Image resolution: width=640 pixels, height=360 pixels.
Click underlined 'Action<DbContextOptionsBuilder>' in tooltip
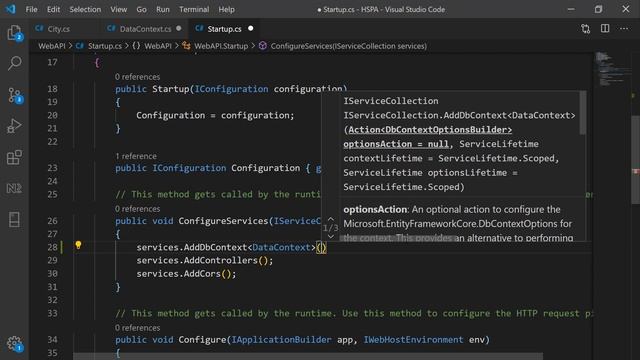click(430, 130)
